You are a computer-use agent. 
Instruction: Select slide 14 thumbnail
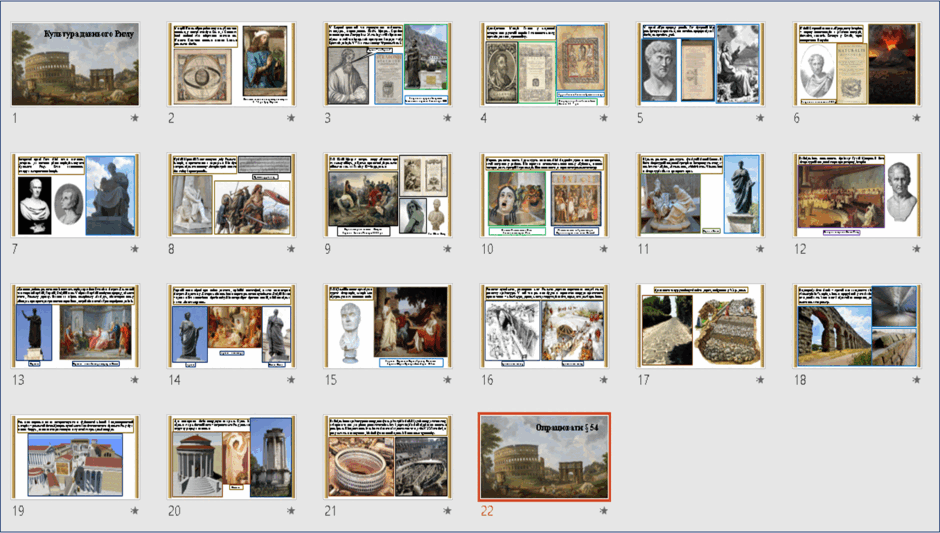tap(231, 326)
